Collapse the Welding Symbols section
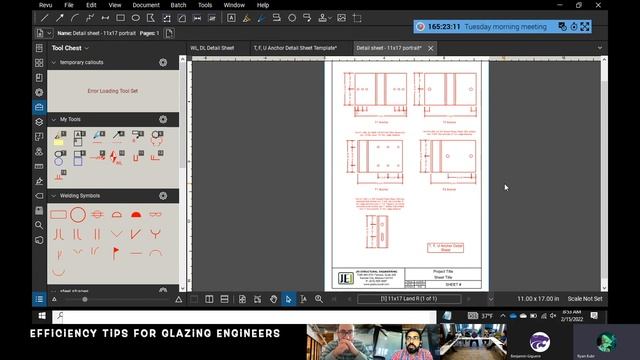This screenshot has width=640, height=360. pos(53,196)
